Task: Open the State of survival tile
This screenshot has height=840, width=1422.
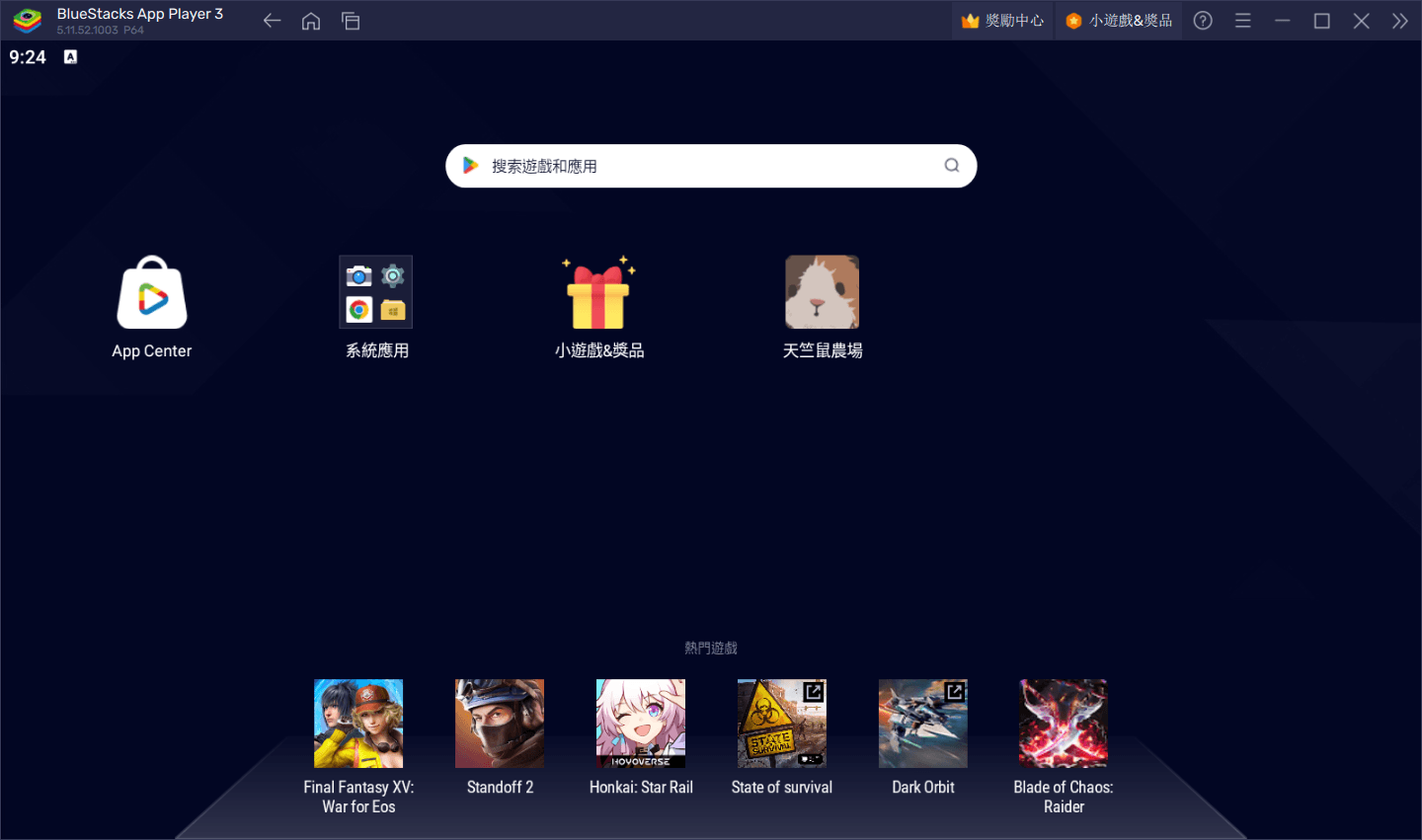Action: (782, 724)
